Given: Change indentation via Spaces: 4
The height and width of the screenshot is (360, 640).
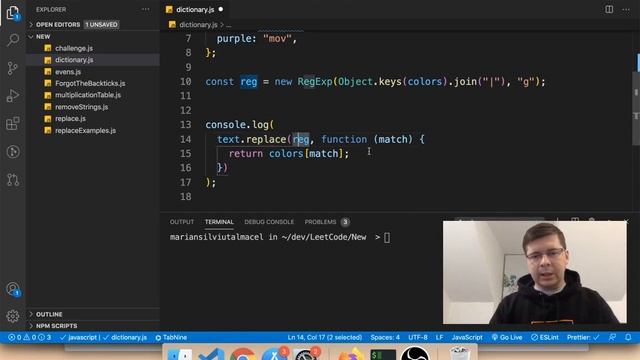Looking at the screenshot, I should (385, 338).
